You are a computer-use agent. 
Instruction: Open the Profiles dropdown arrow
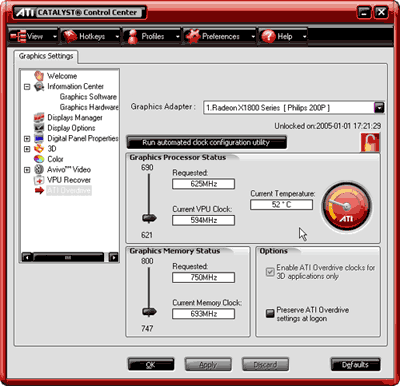click(x=177, y=37)
